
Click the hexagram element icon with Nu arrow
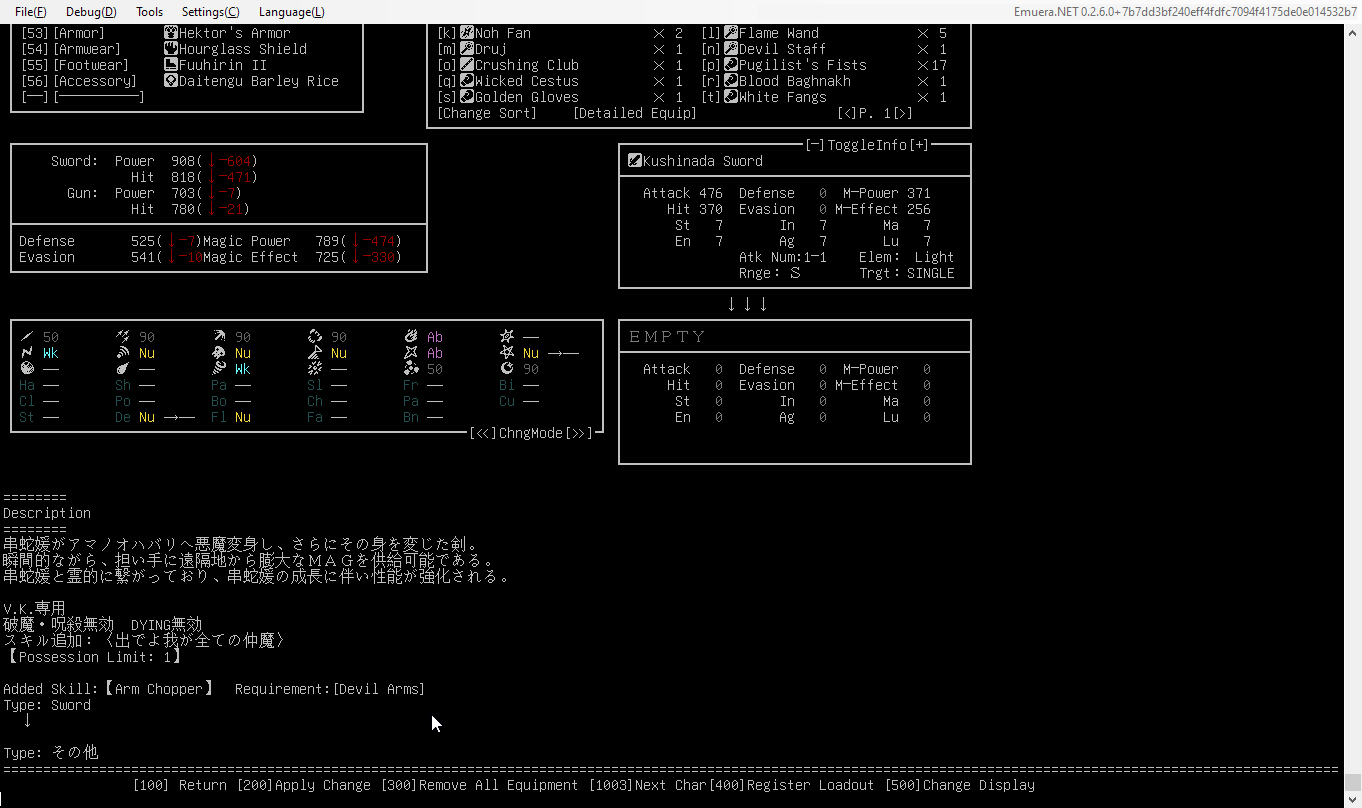pyautogui.click(x=507, y=353)
